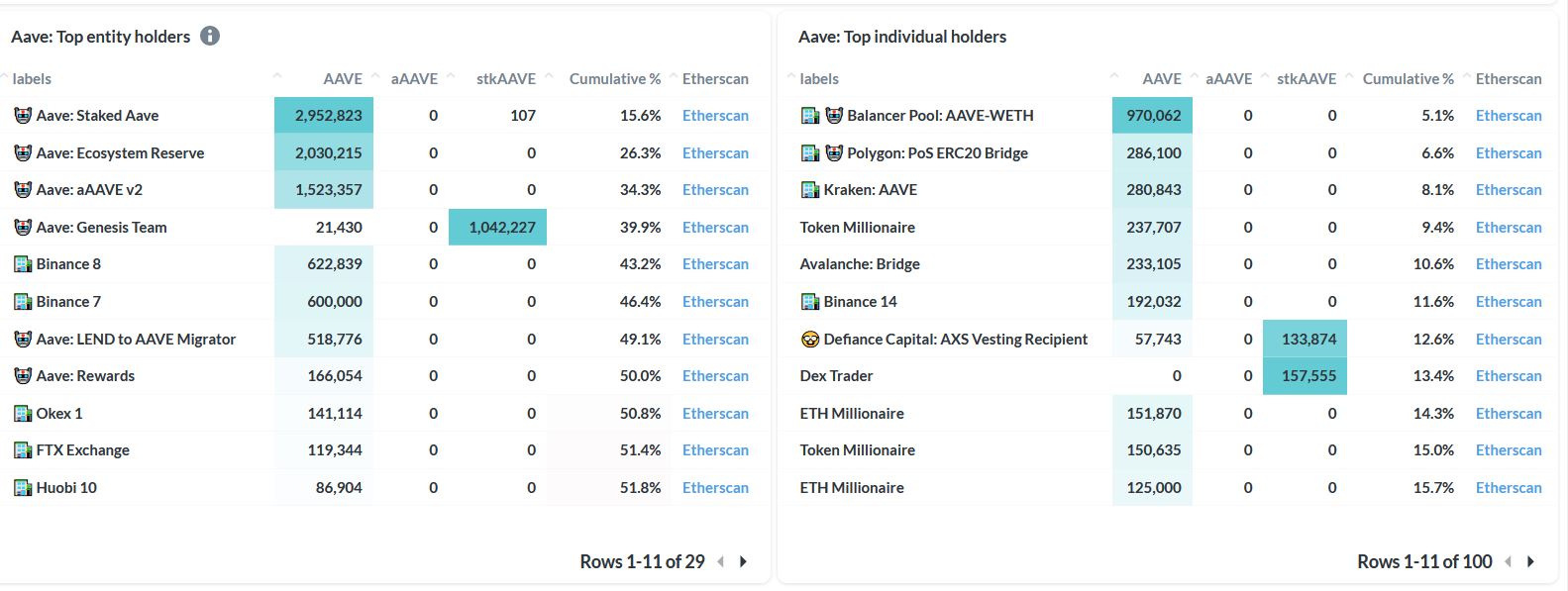
Task: Open Etherscan link for Dex Trader
Action: point(1509,375)
